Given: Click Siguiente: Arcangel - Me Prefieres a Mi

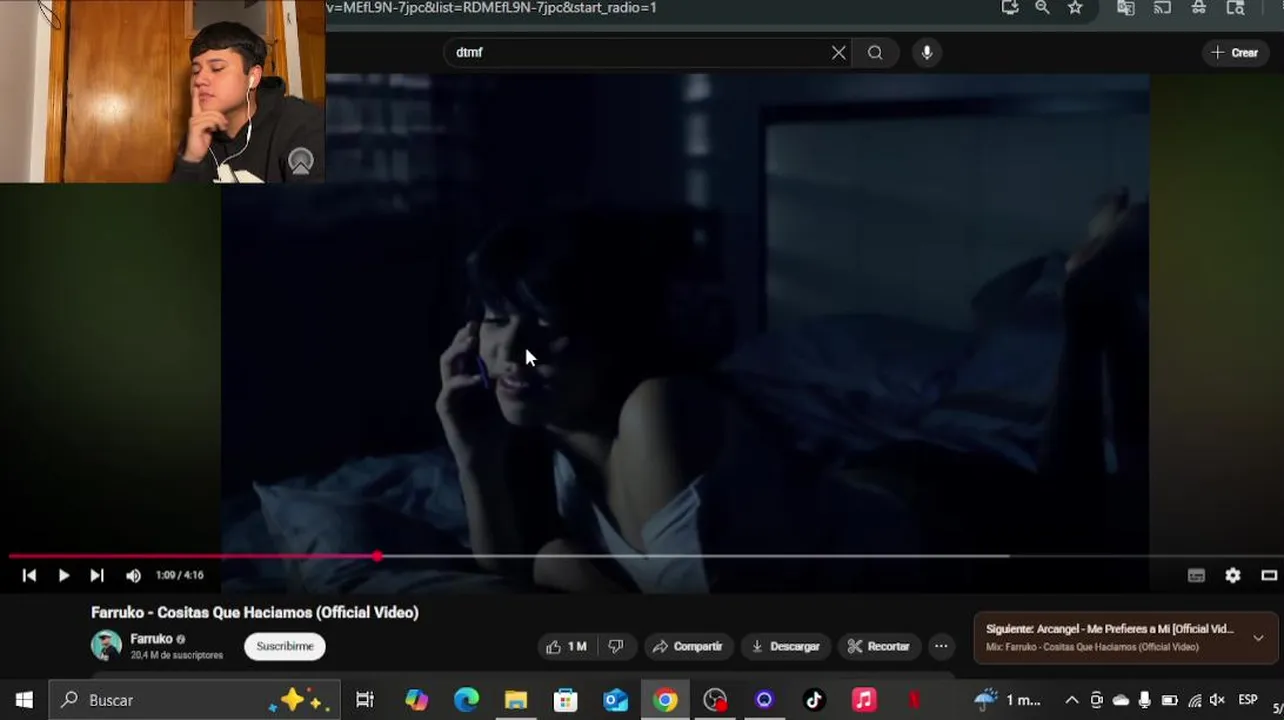Looking at the screenshot, I should (x=1110, y=629).
